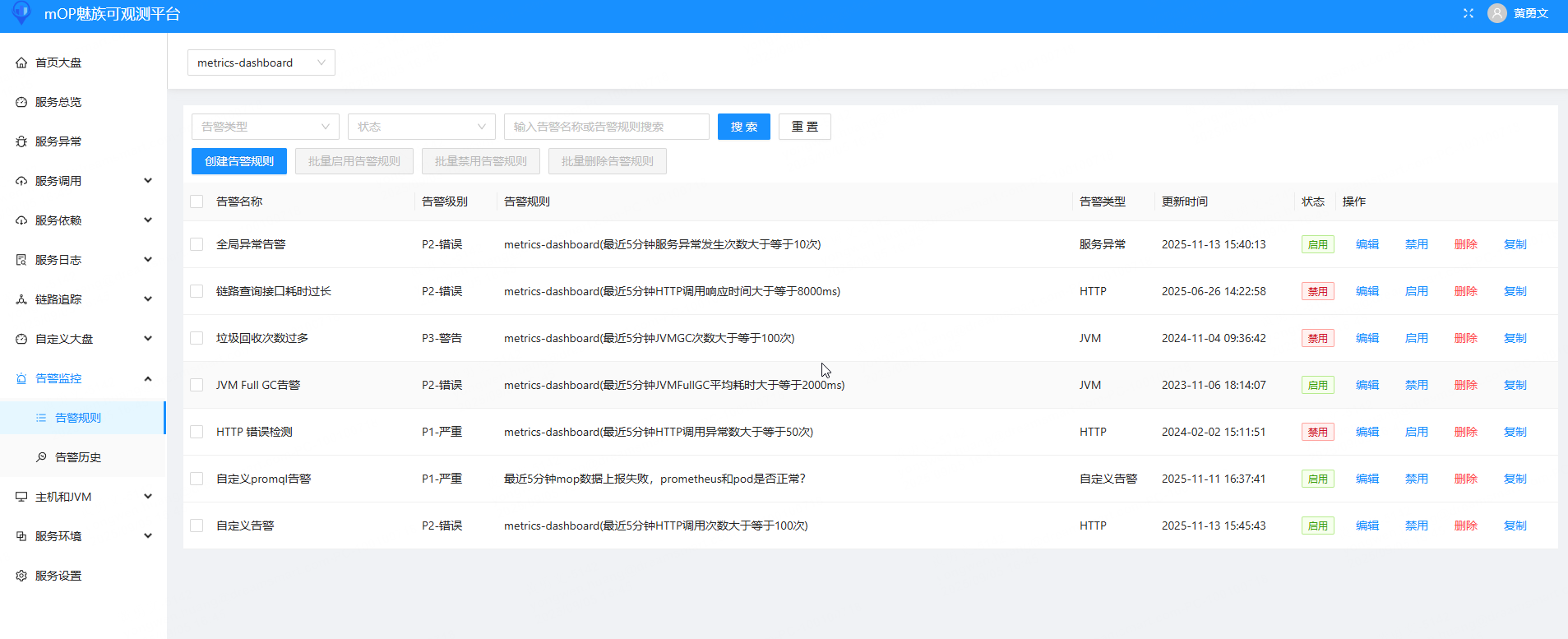Image resolution: width=1568 pixels, height=639 pixels.
Task: Expand the 状态 filter dropdown
Action: pos(421,127)
